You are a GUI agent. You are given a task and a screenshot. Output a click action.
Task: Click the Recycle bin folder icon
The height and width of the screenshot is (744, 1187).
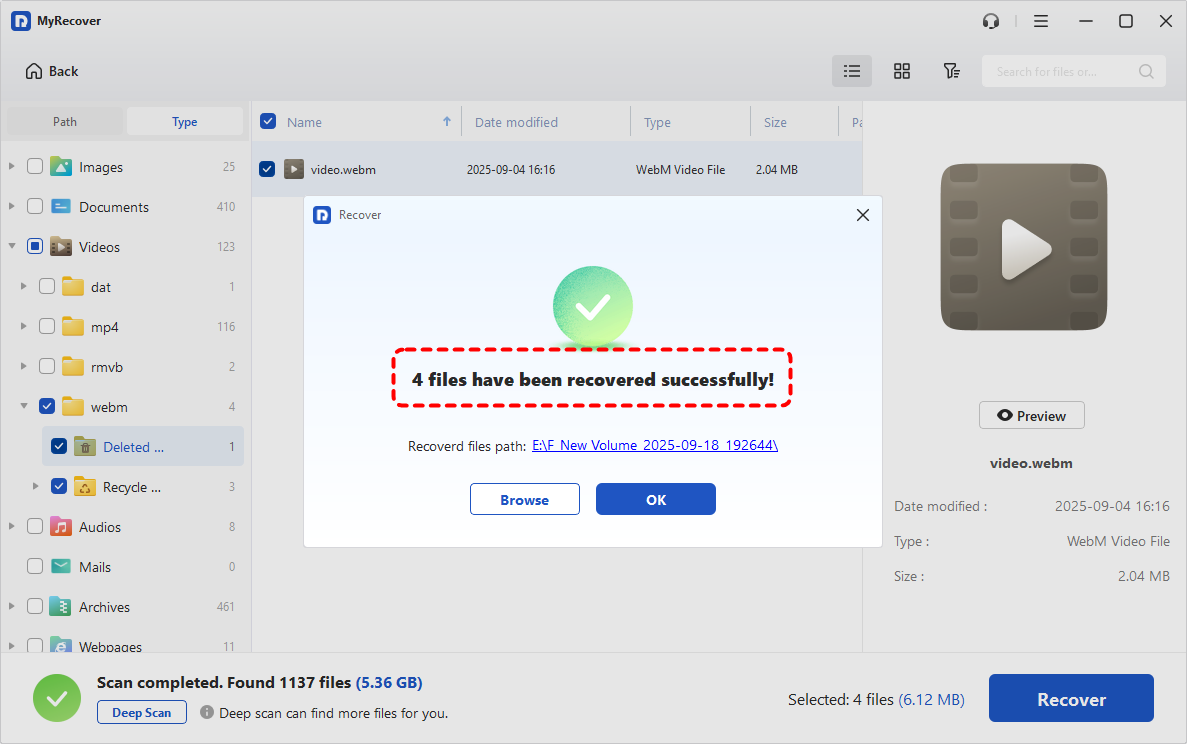[85, 487]
